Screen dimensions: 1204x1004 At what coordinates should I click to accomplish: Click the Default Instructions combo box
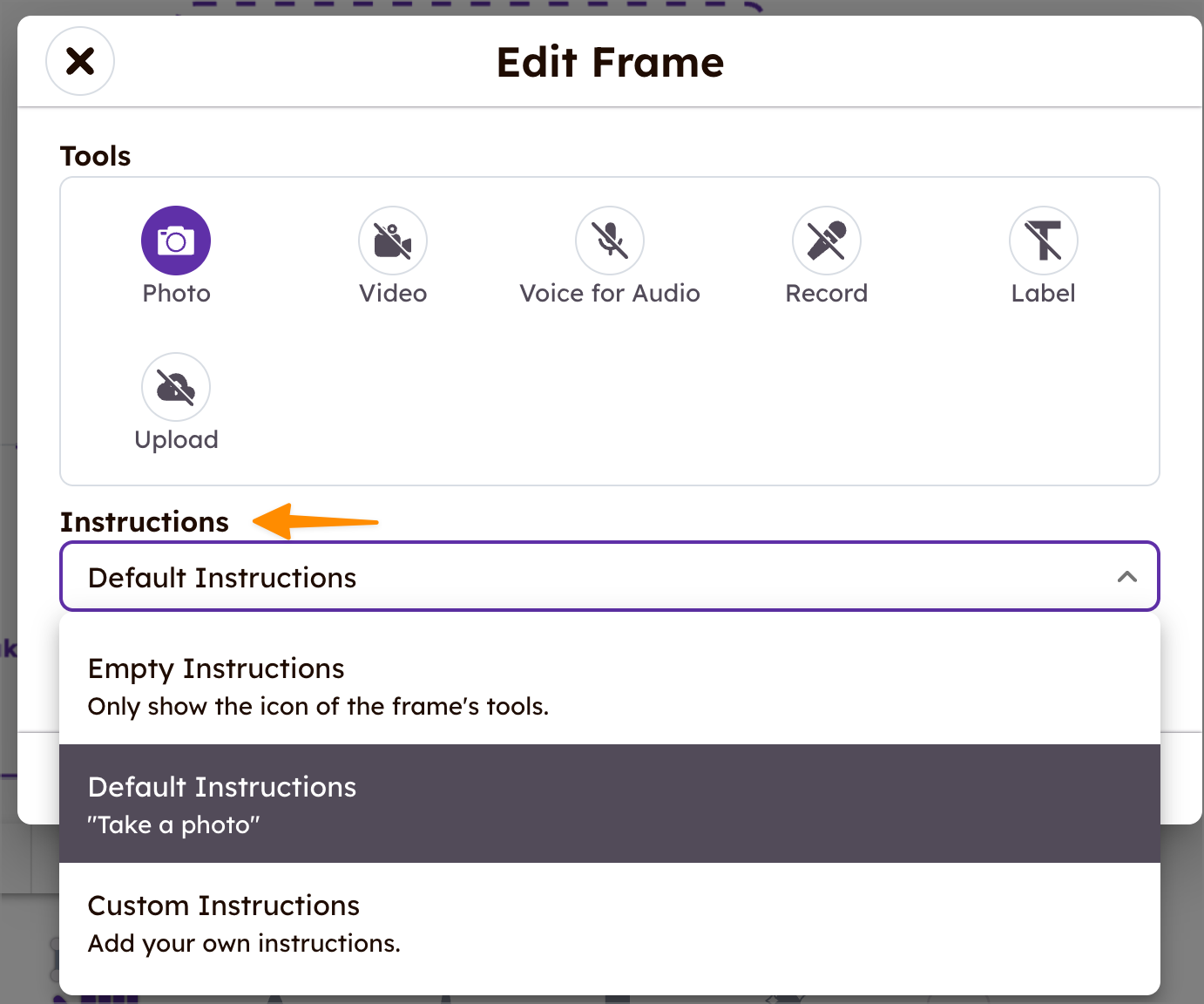tap(610, 577)
